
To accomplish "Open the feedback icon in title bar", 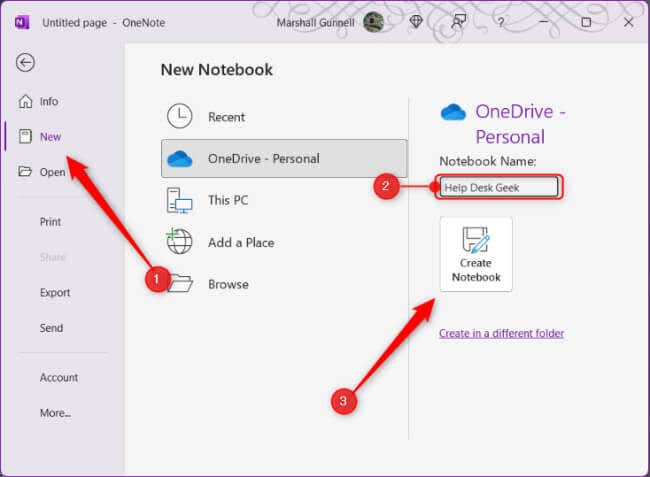I will 459,21.
